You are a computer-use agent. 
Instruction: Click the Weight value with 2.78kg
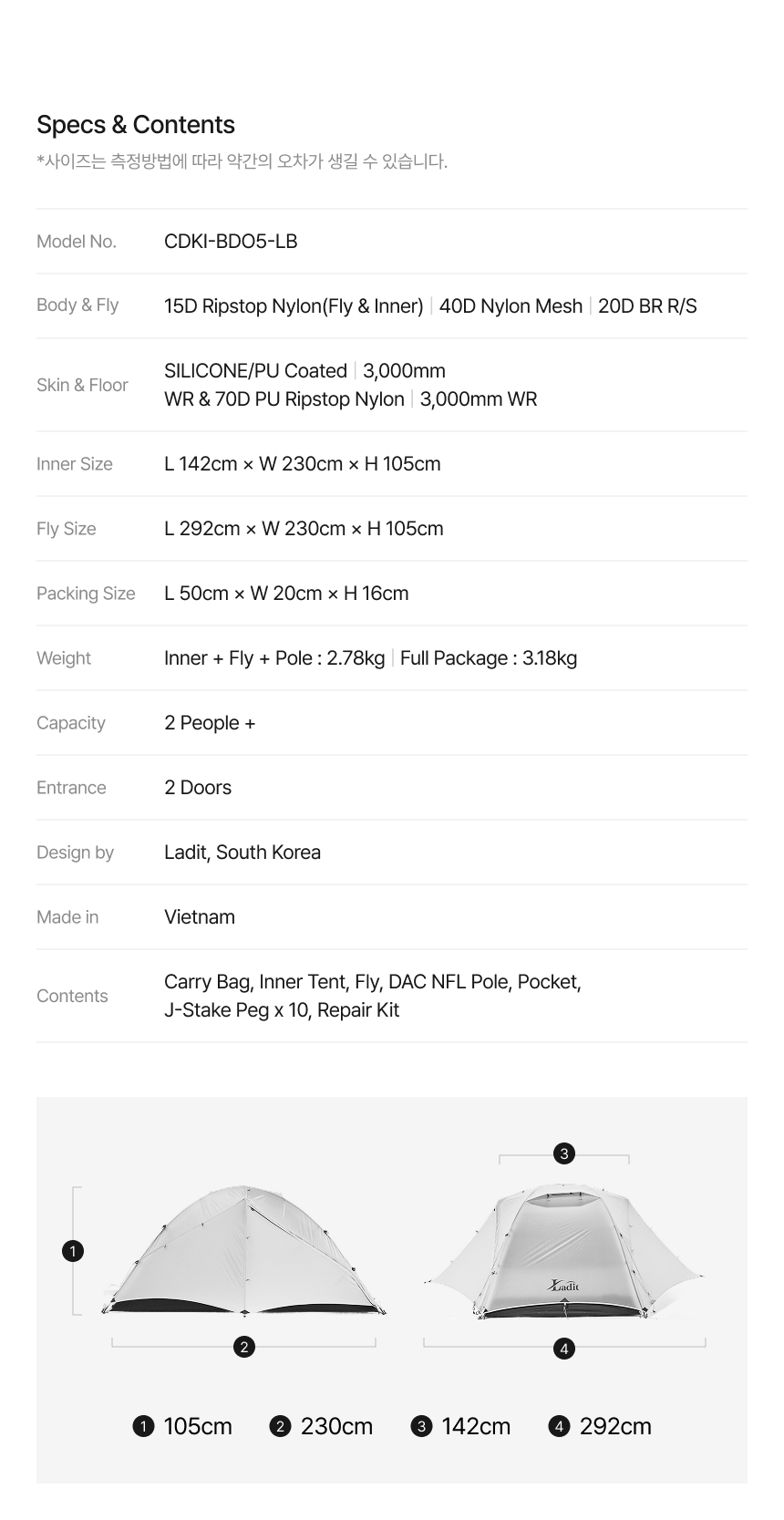point(274,658)
